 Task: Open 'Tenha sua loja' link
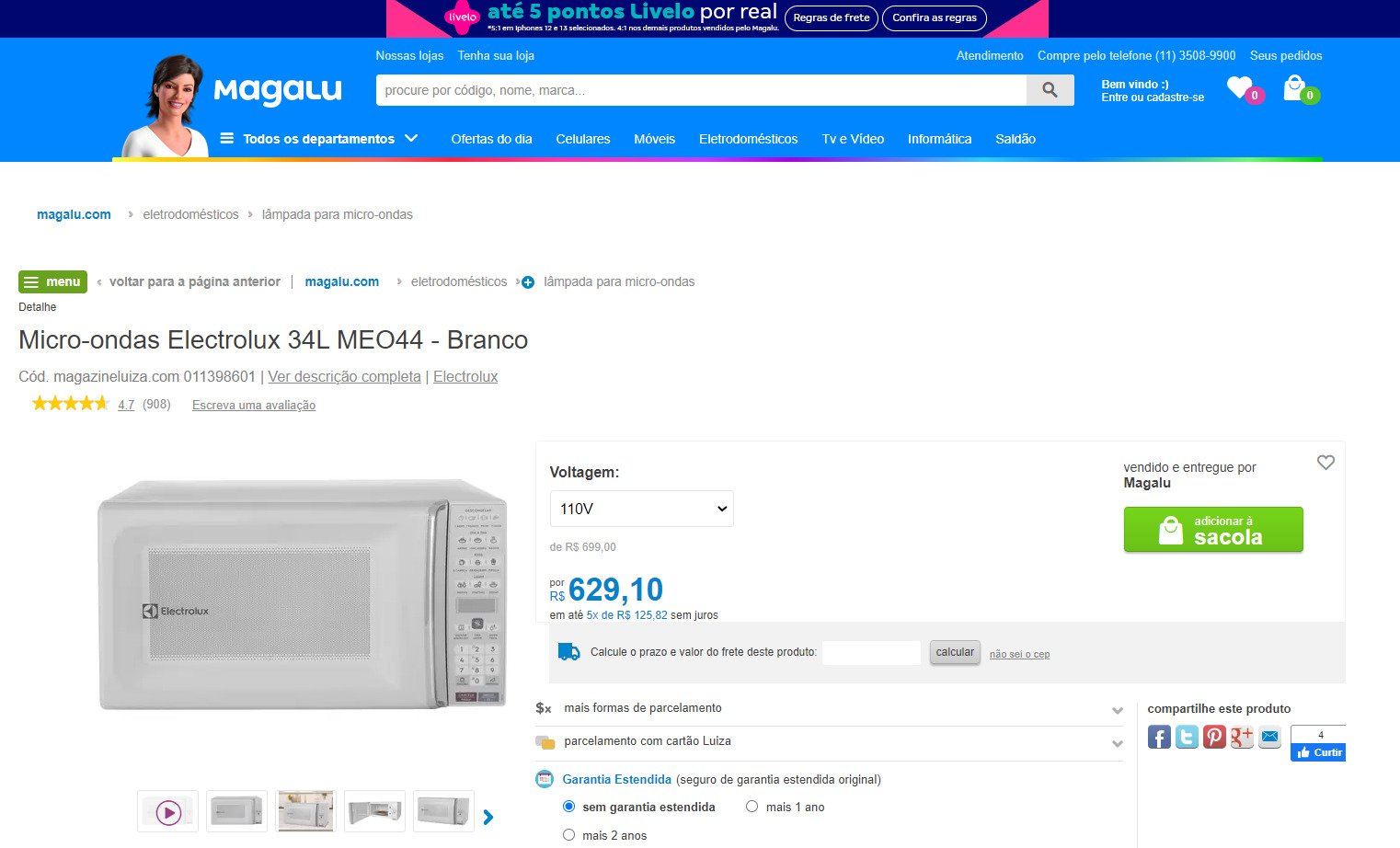point(496,55)
